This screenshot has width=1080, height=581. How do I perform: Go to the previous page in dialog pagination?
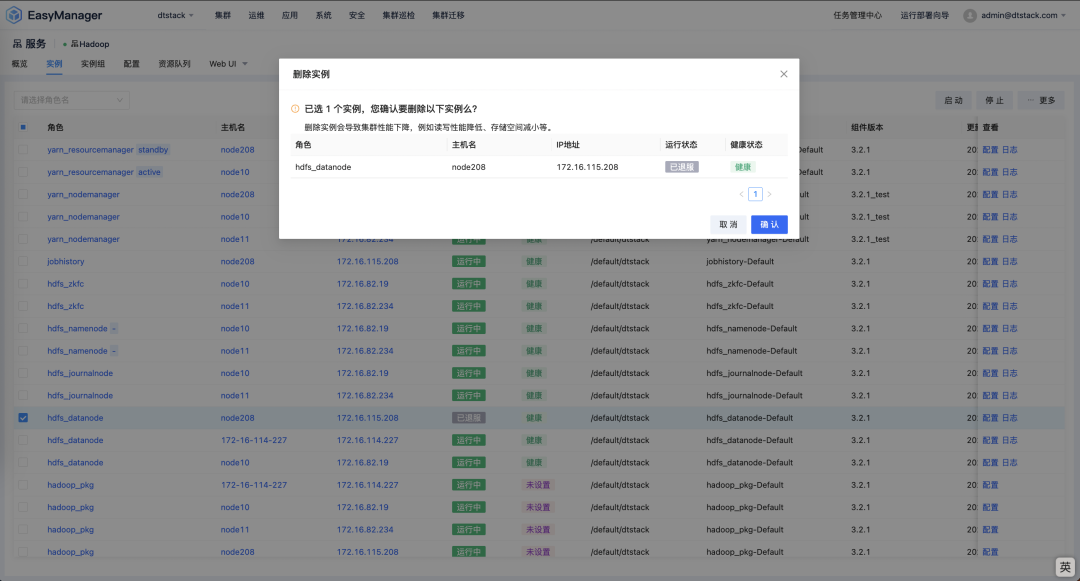click(x=741, y=194)
